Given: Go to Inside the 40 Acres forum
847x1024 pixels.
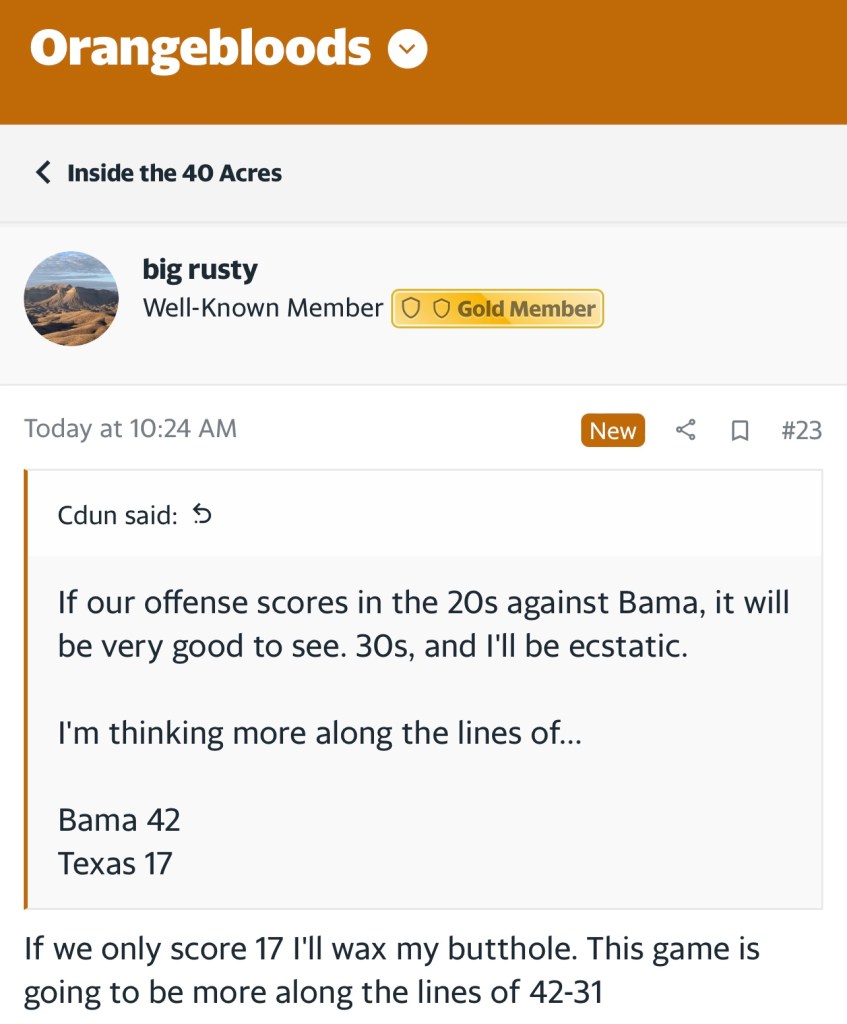Looking at the screenshot, I should point(174,173).
